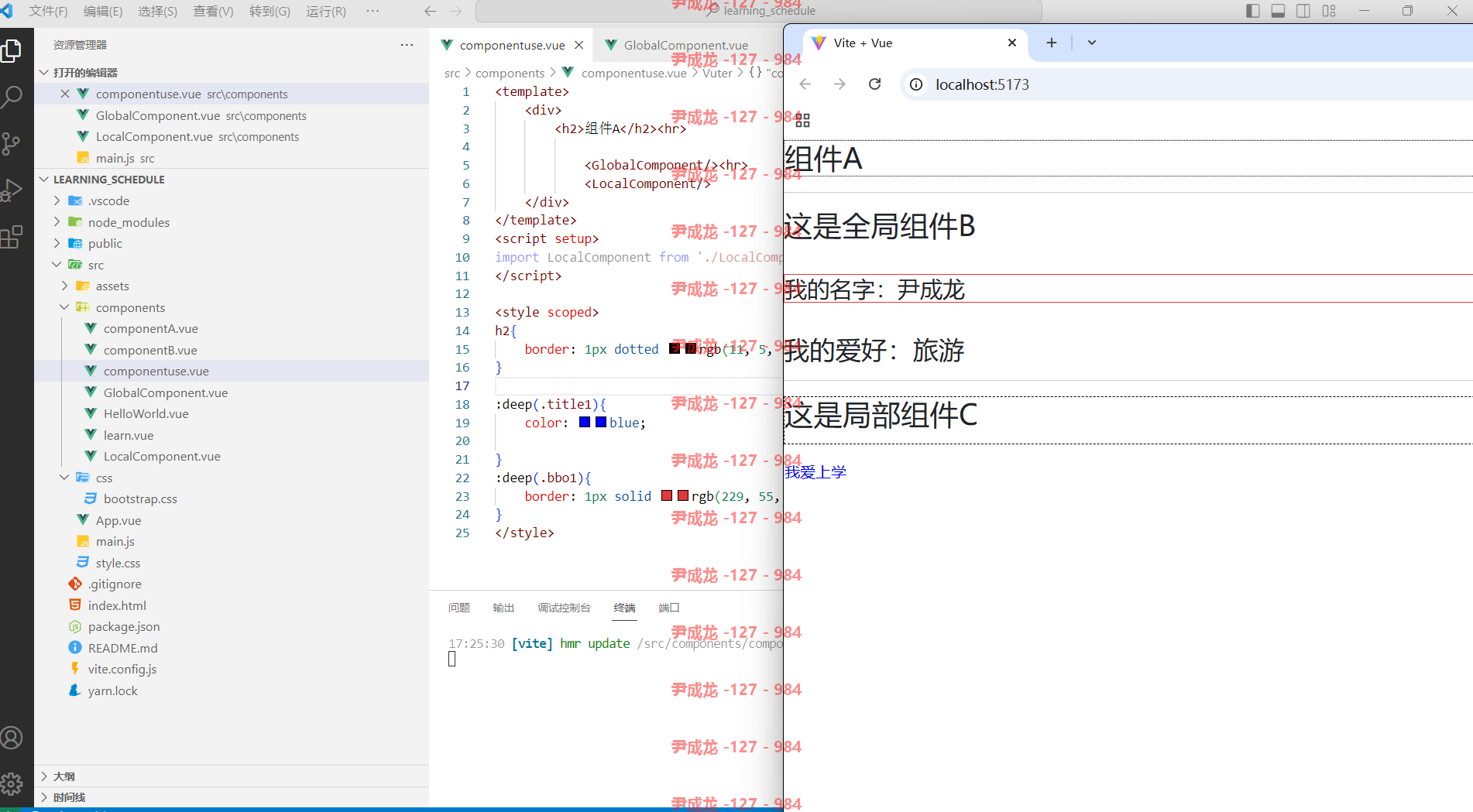This screenshot has width=1473, height=812.
Task: Expand the node_modules folder
Action: (57, 222)
